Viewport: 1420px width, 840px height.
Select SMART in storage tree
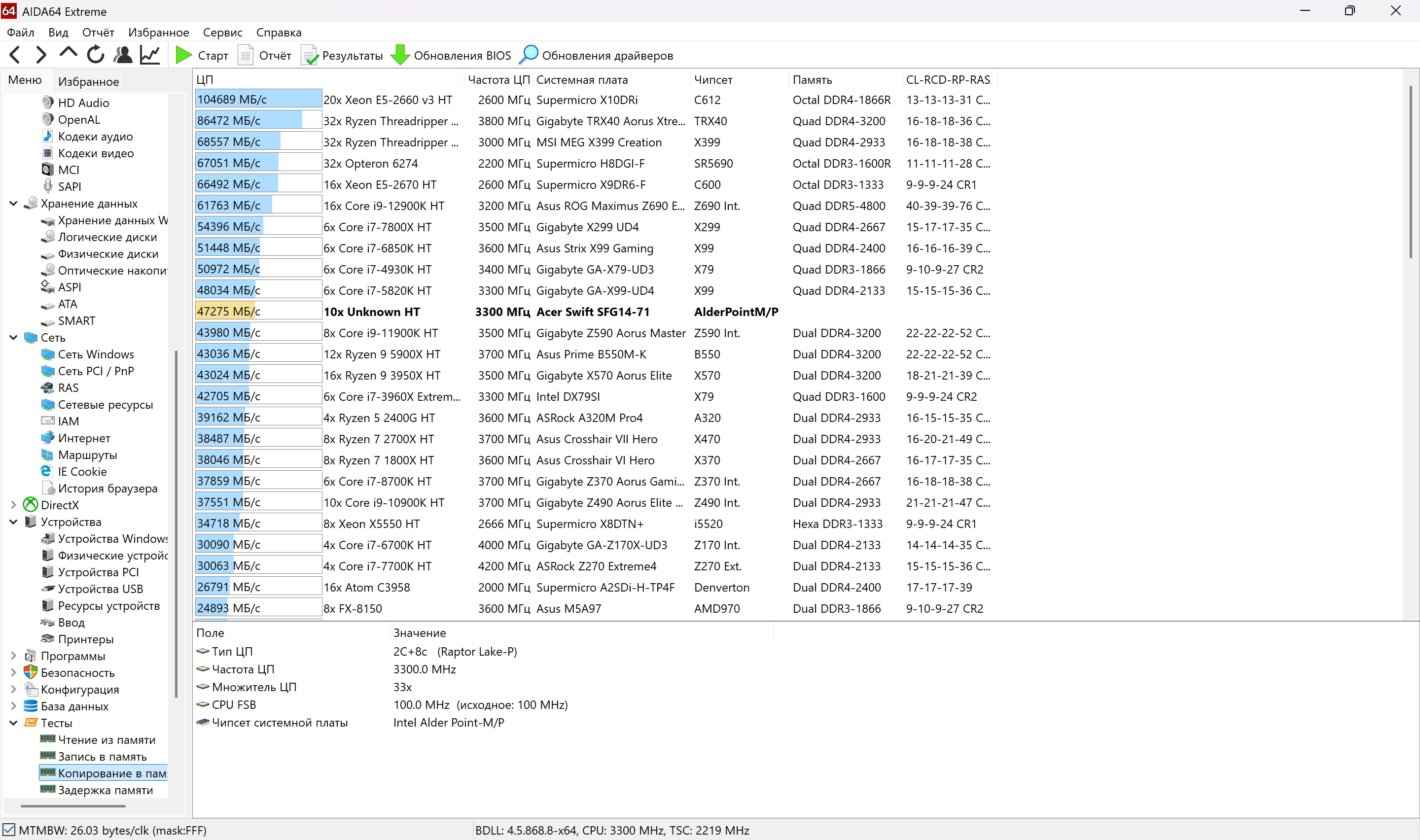point(76,321)
